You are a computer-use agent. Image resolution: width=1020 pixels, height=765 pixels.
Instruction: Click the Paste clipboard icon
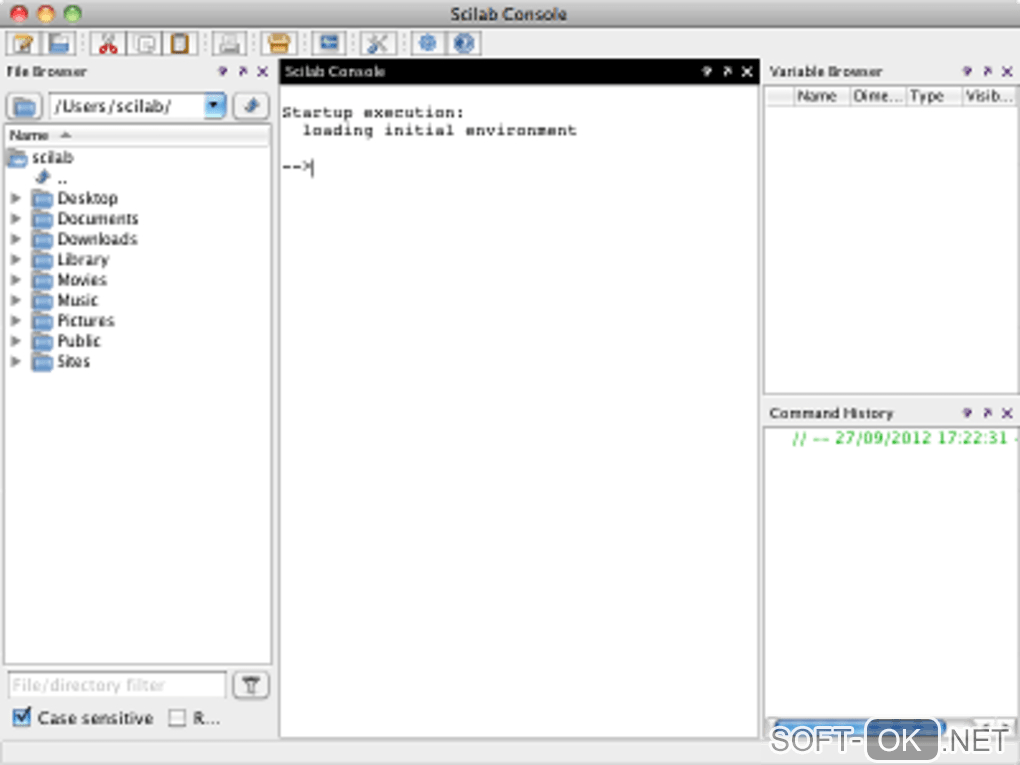pyautogui.click(x=180, y=43)
